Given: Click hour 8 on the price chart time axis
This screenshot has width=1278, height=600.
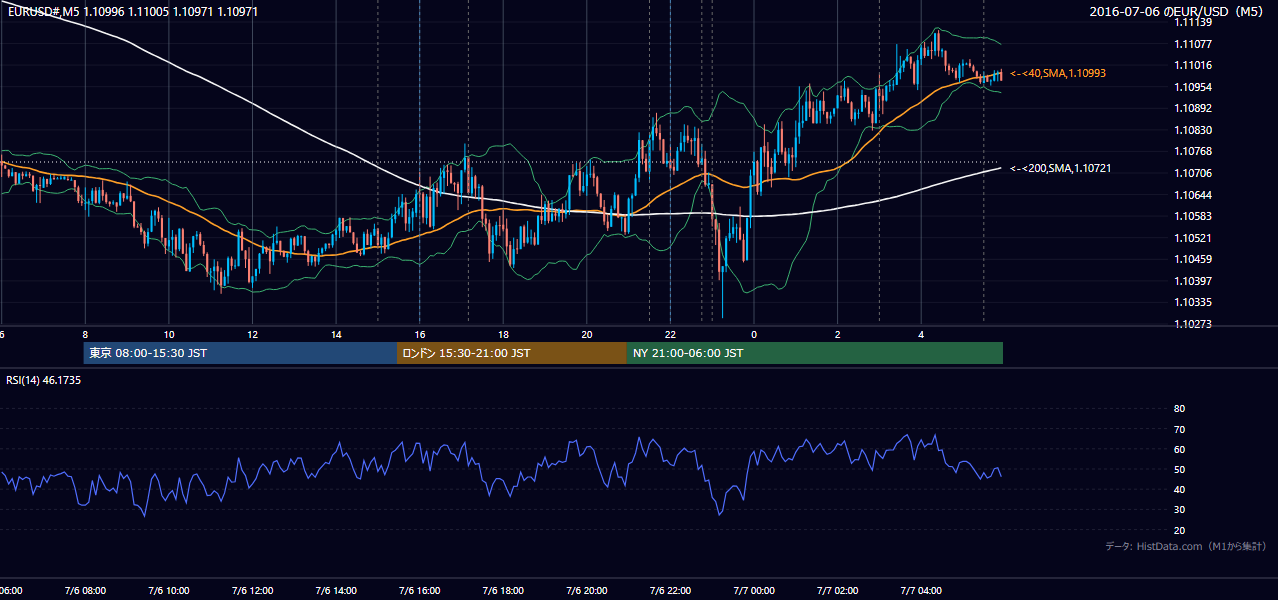Looking at the screenshot, I should pos(85,335).
